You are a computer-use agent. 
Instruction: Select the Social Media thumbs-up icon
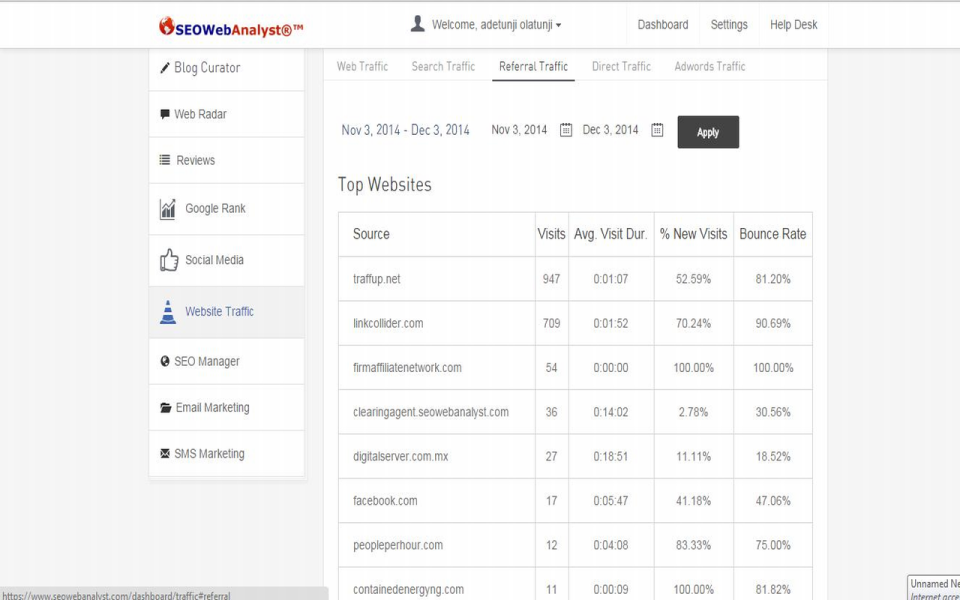click(167, 260)
